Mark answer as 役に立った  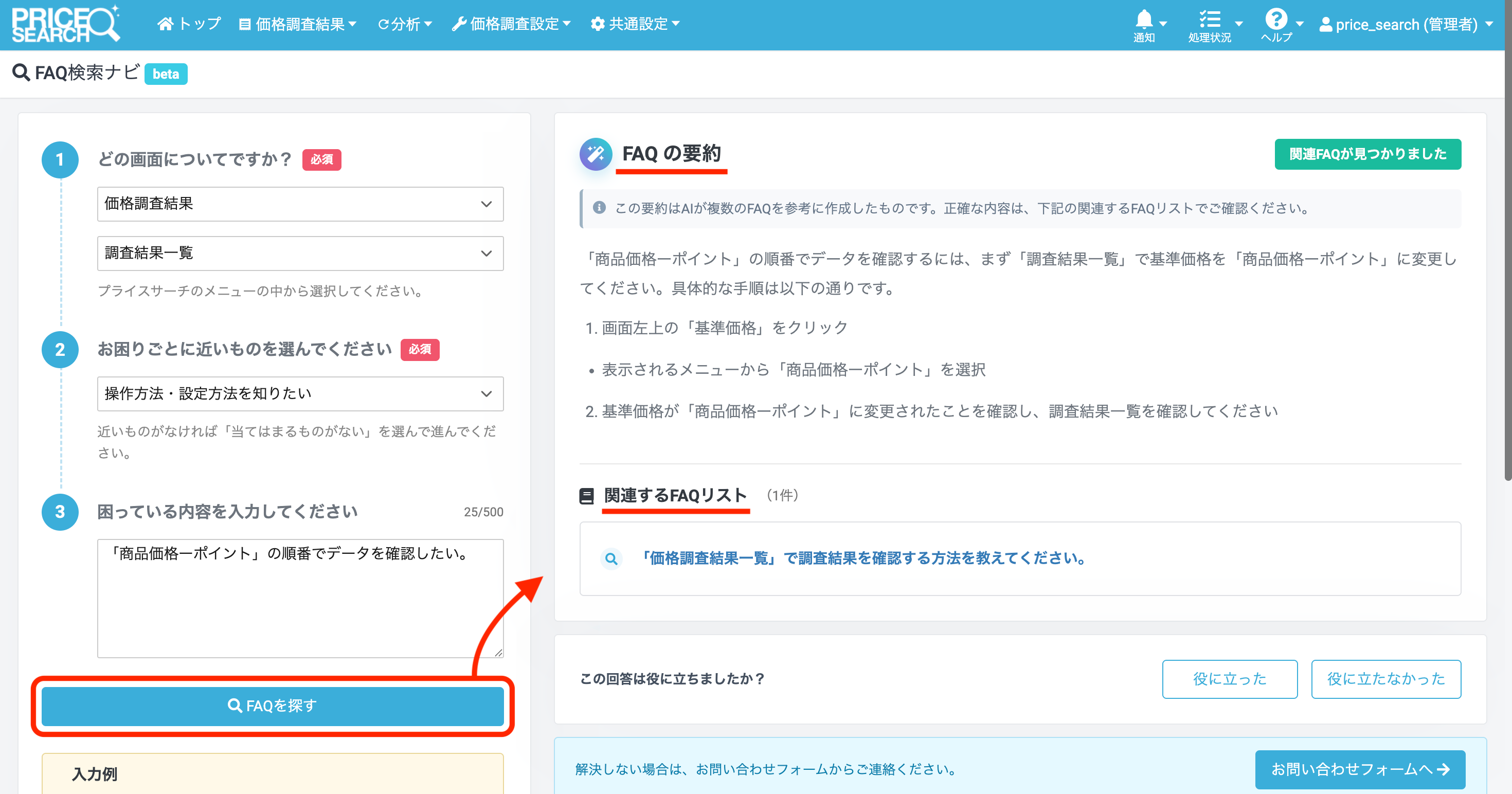pos(1230,679)
